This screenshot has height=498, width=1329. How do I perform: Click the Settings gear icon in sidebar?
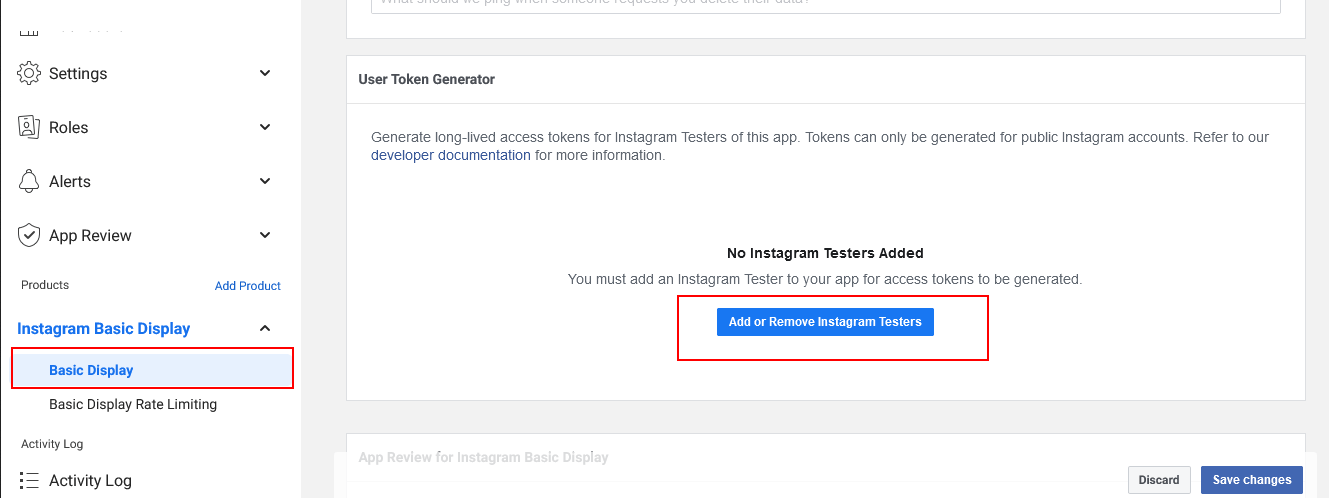[x=29, y=74]
